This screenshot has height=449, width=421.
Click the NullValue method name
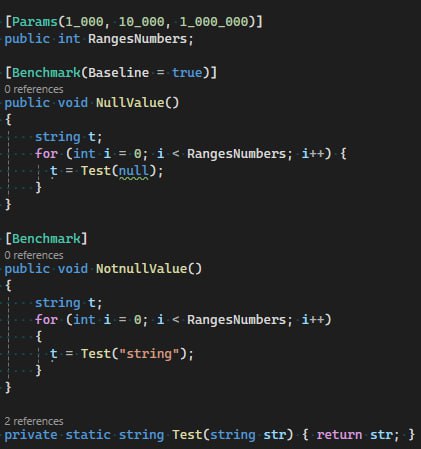130,103
